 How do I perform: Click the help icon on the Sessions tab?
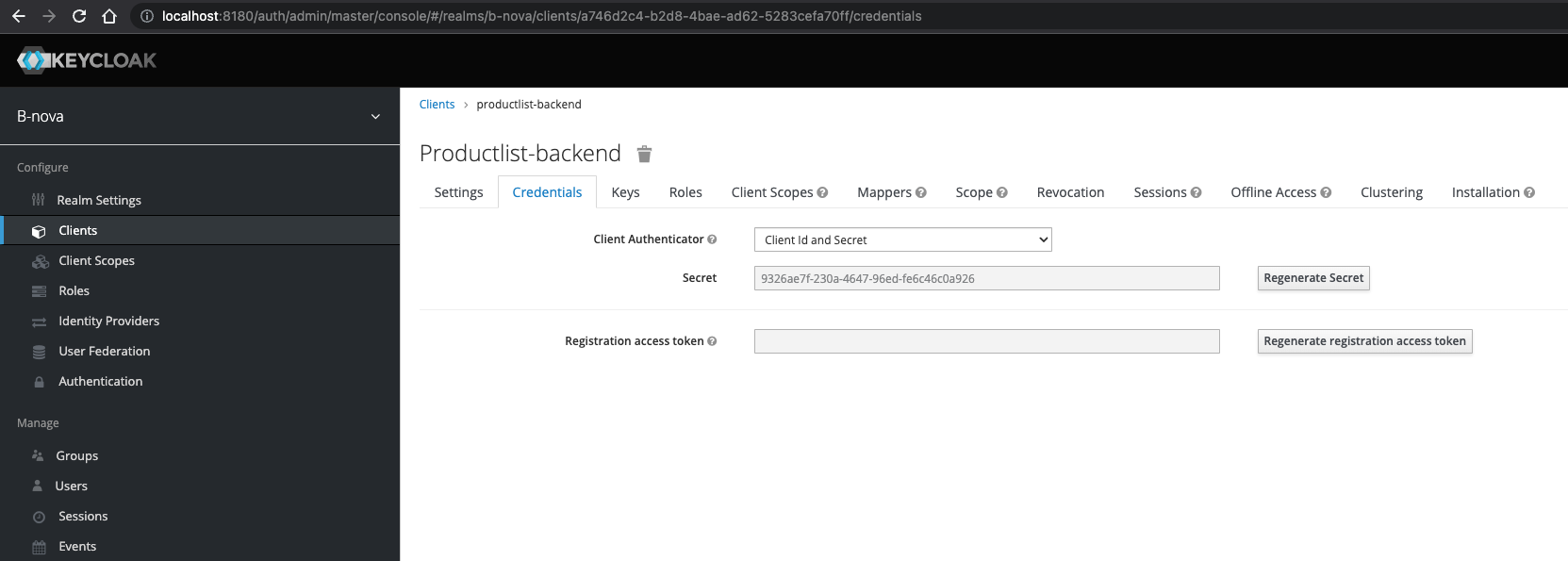[1196, 192]
